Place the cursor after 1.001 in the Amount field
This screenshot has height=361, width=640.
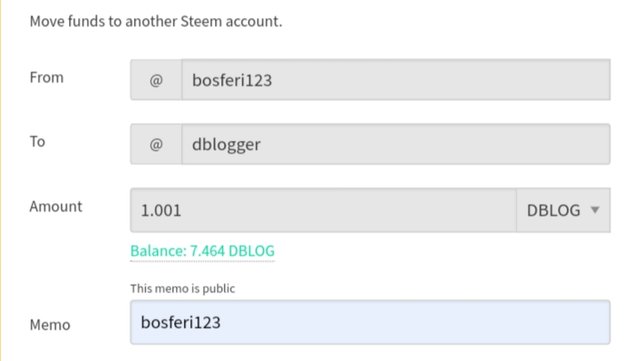[x=184, y=210]
